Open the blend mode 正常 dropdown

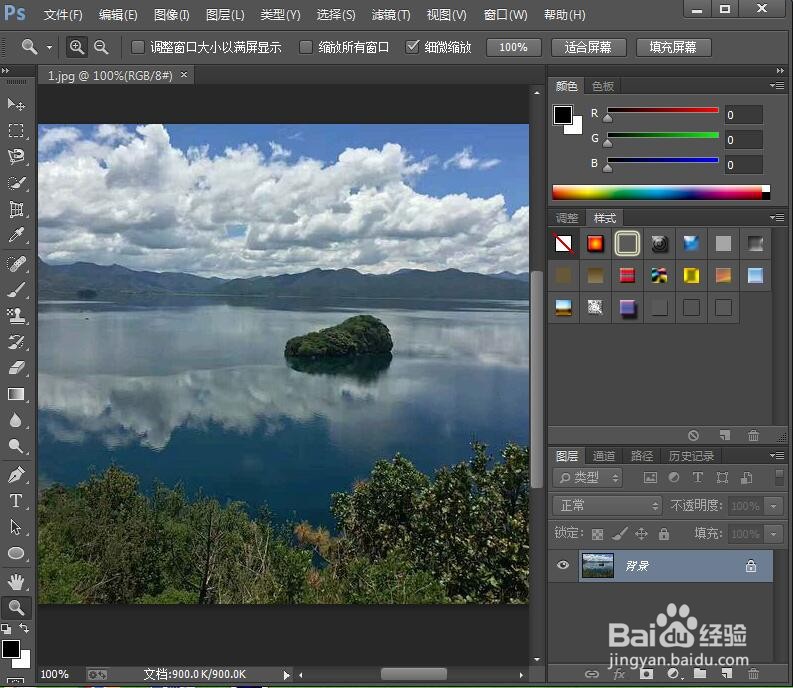pos(607,505)
